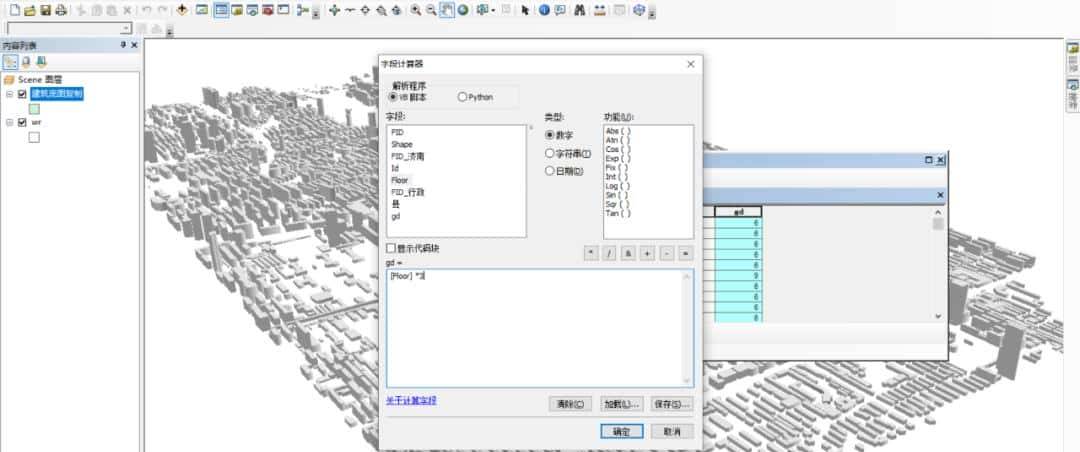Select the Python parser radio button
The image size is (1080, 452).
pos(462,97)
